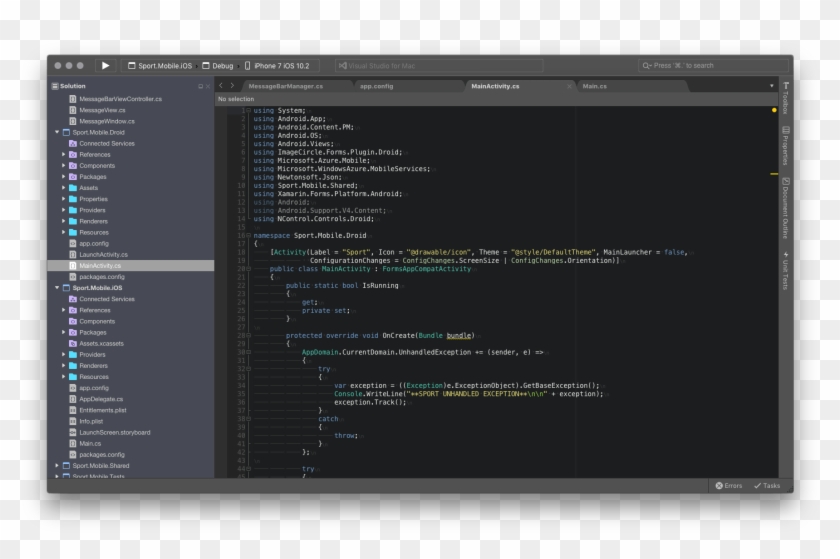Focus the 'Press ⌘. to search' box
Screen dimensions: 840x559
(713, 65)
